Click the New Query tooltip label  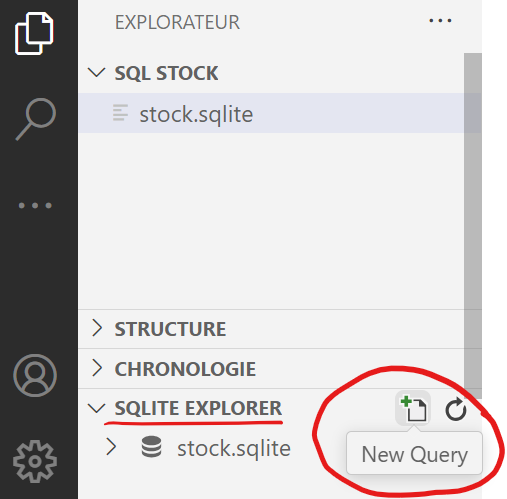pos(414,454)
